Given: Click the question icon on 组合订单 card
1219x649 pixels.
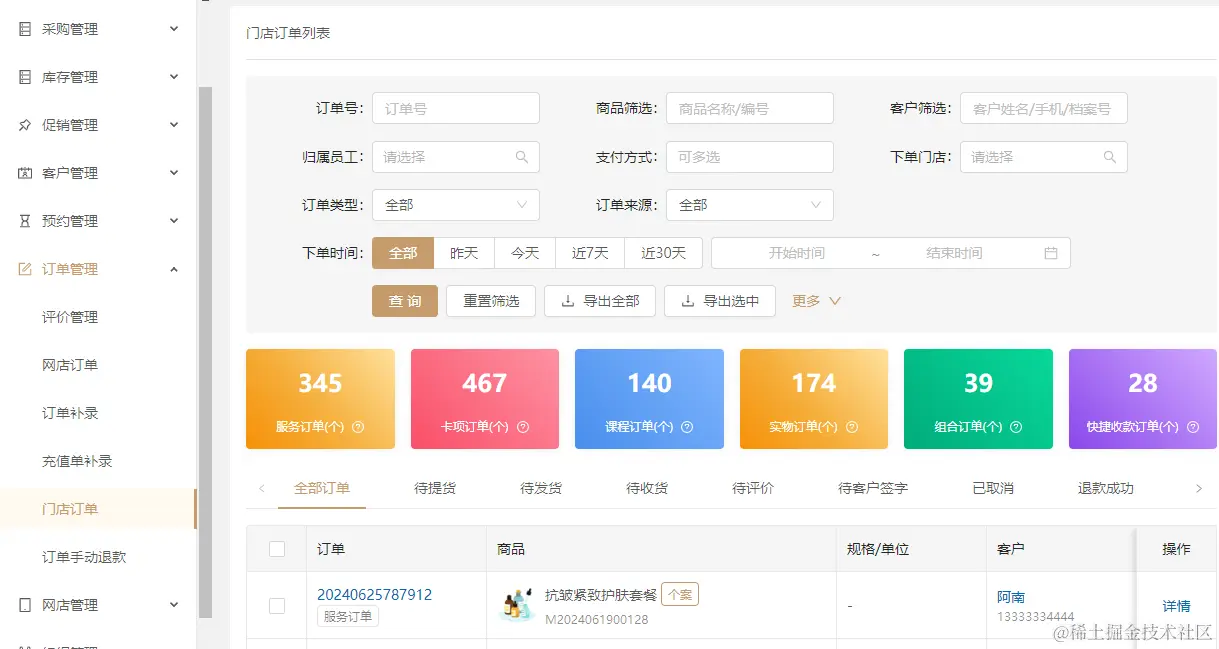Looking at the screenshot, I should [x=1017, y=428].
